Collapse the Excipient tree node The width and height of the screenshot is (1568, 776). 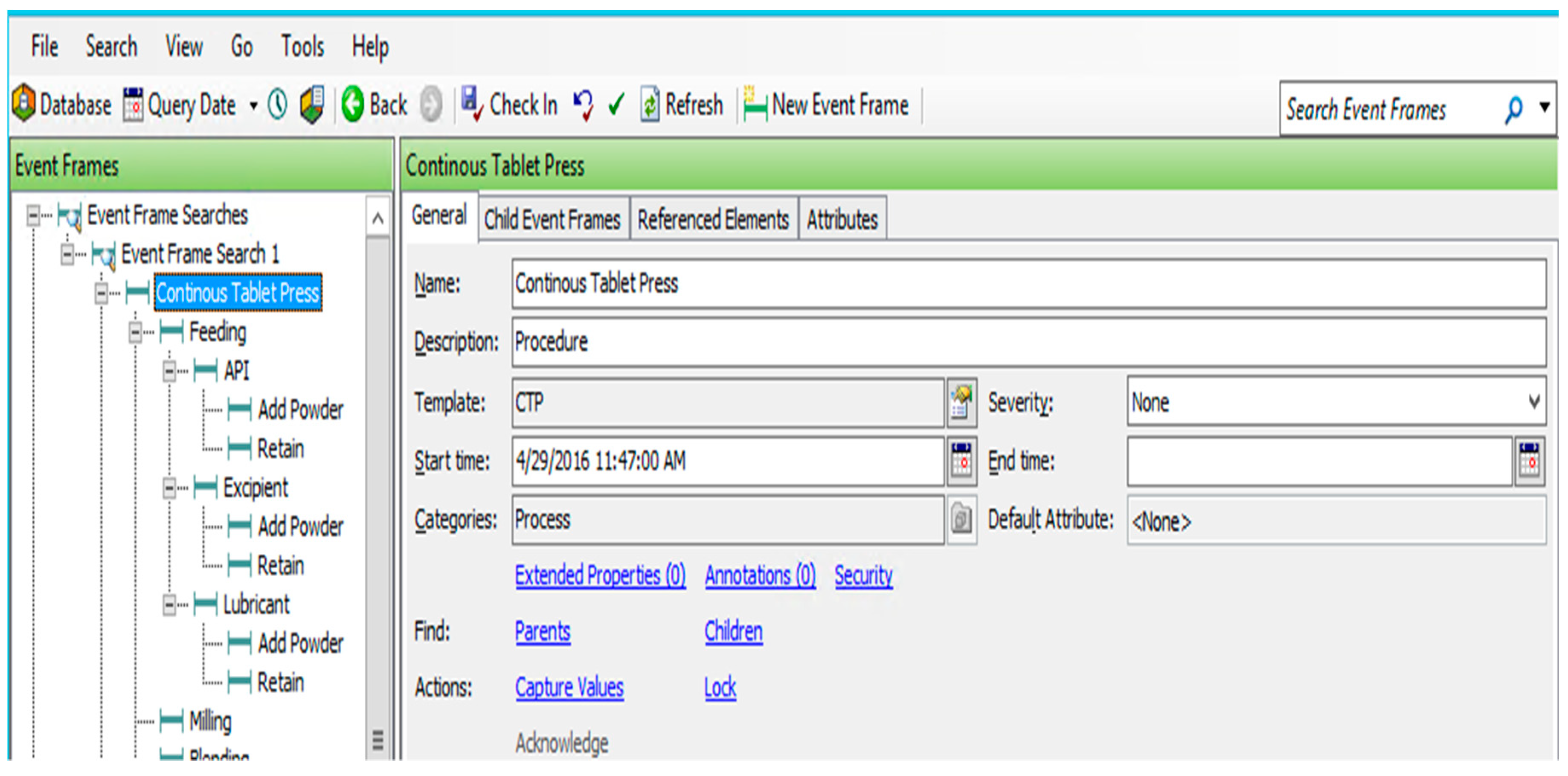[x=169, y=488]
